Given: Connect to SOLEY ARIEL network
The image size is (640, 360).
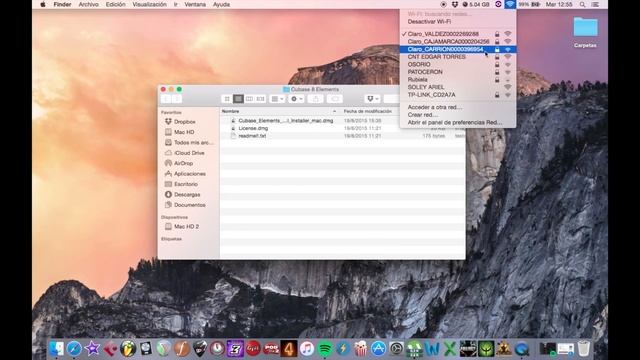Looking at the screenshot, I should click(x=458, y=87).
